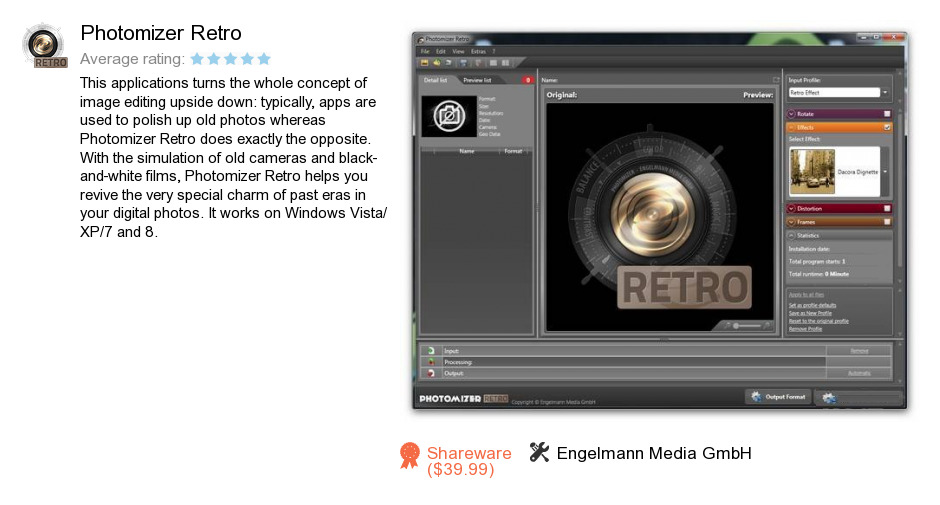
Task: Click the Remove Profile link
Action: pos(805,329)
